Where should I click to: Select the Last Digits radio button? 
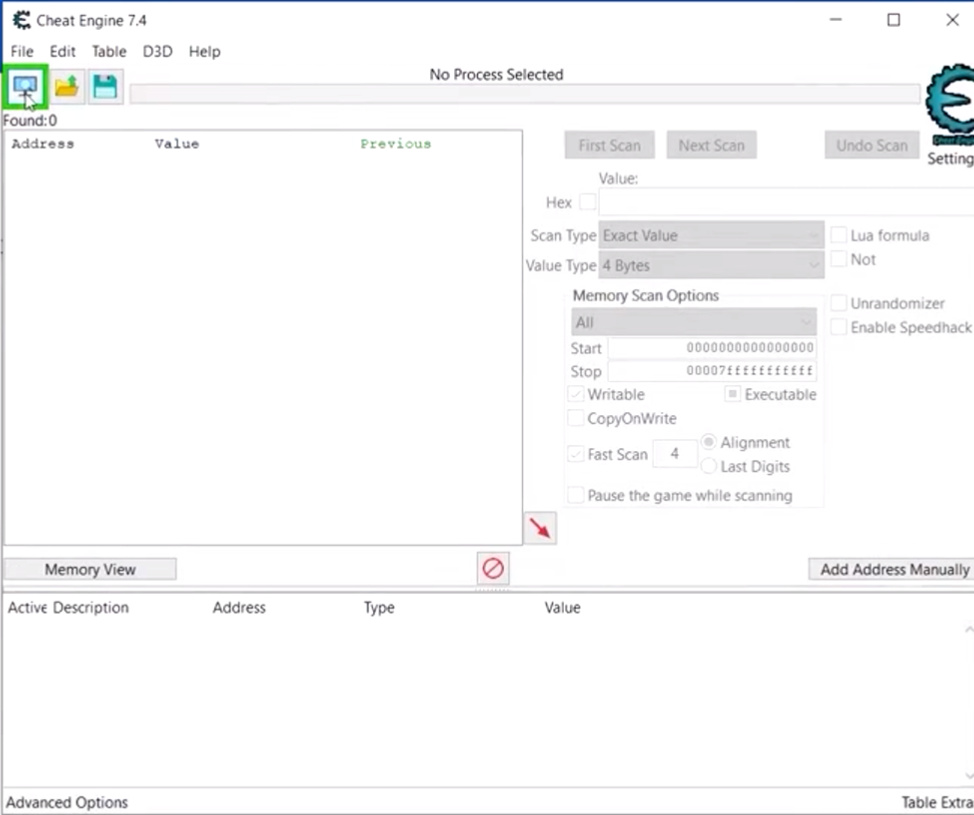(709, 466)
